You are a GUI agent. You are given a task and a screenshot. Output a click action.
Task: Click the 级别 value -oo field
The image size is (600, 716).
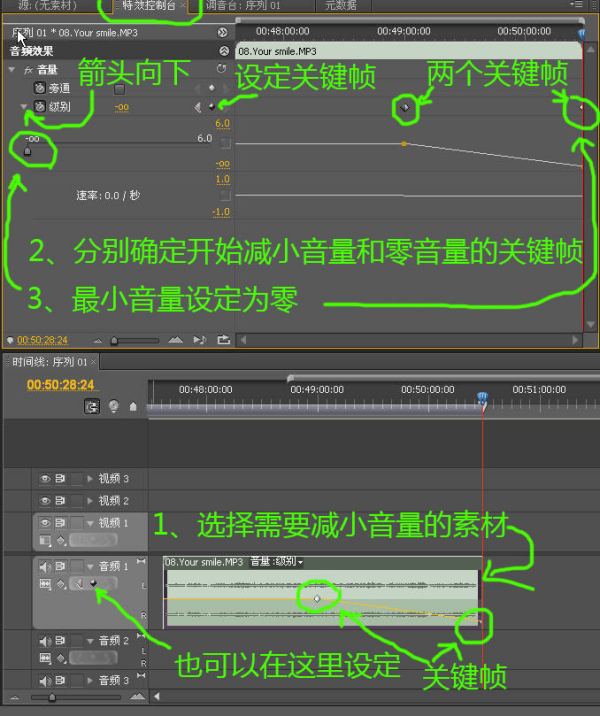pos(121,108)
